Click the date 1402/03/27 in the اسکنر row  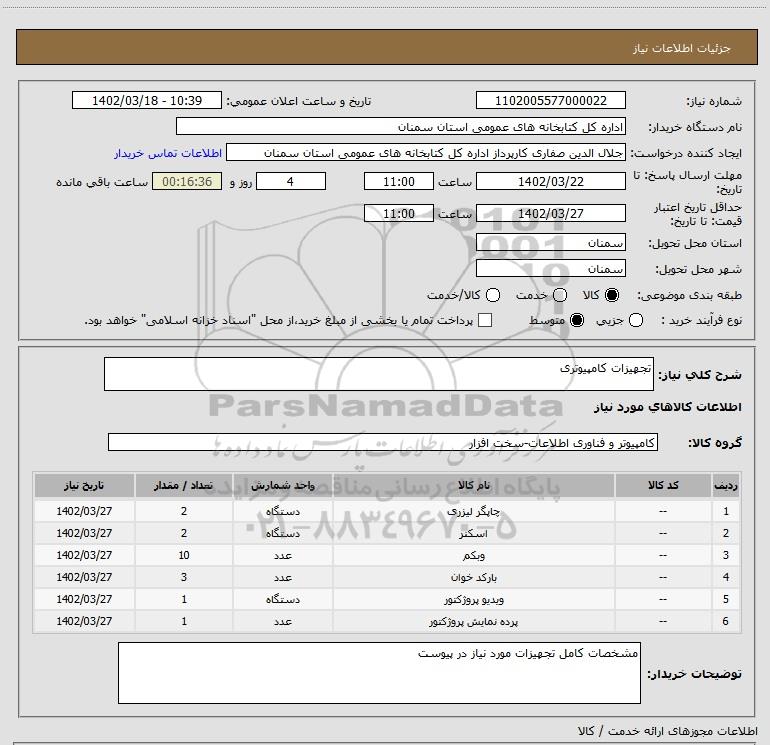[x=84, y=533]
